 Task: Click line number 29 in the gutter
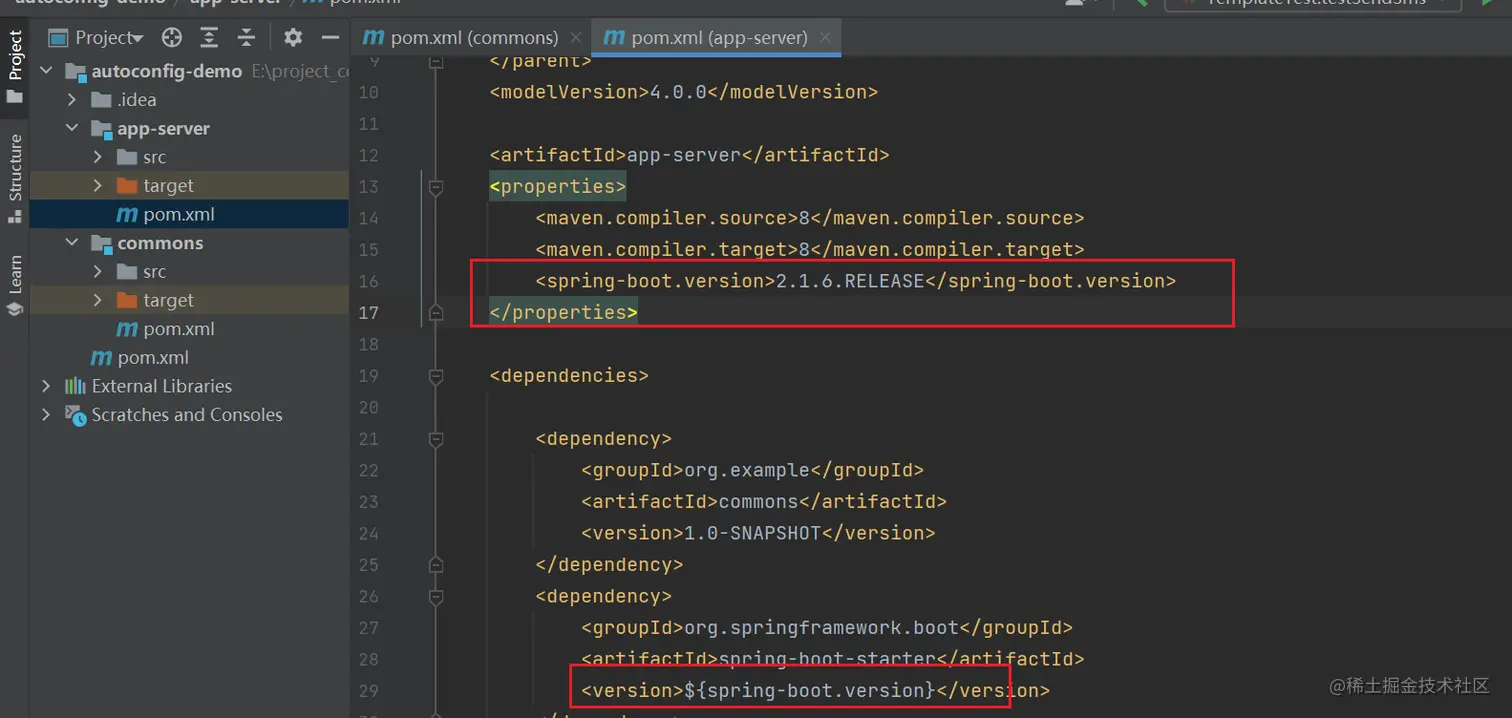tap(368, 691)
